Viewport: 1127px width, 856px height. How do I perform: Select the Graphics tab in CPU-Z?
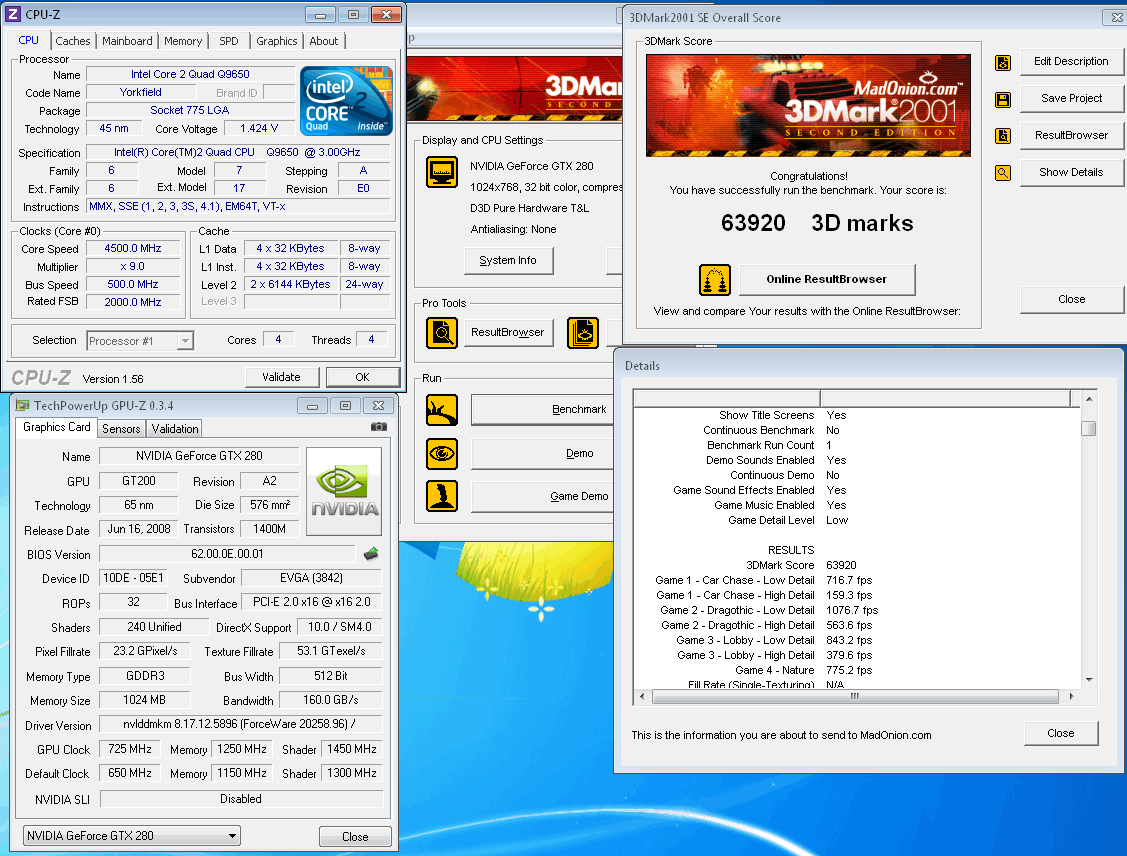point(276,41)
